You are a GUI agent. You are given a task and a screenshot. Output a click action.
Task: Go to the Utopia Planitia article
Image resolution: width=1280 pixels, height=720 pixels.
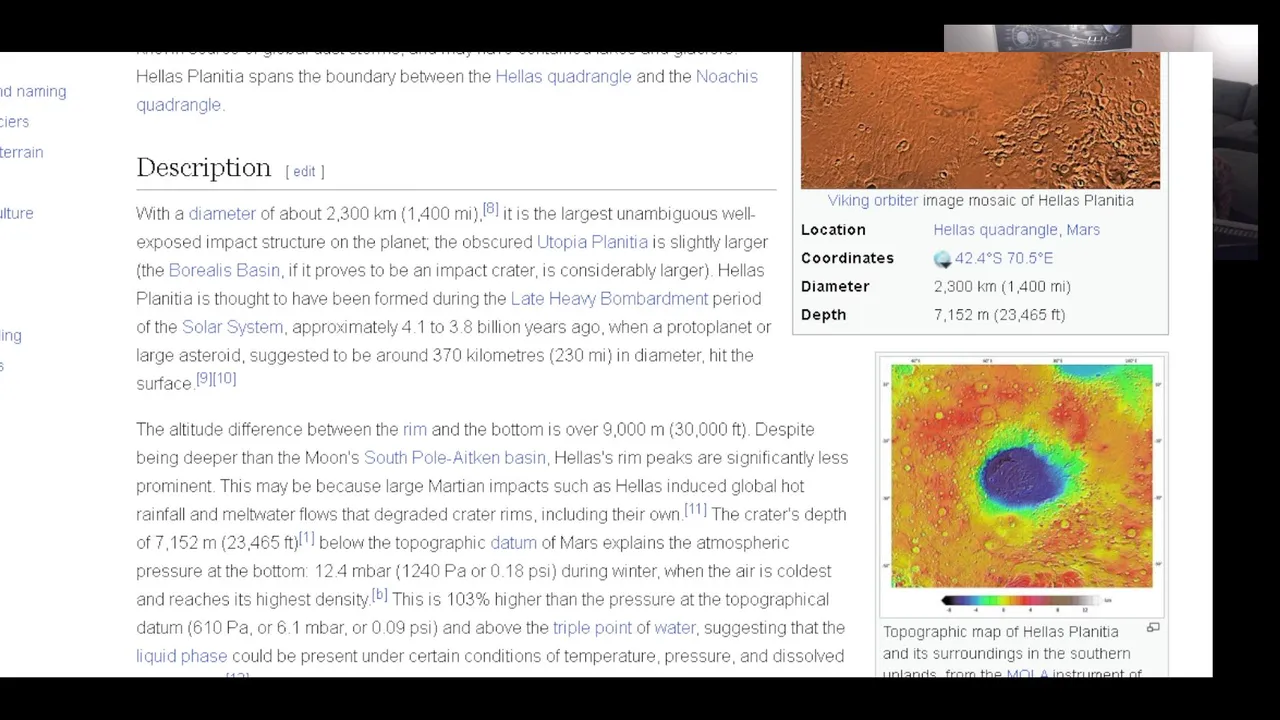592,242
